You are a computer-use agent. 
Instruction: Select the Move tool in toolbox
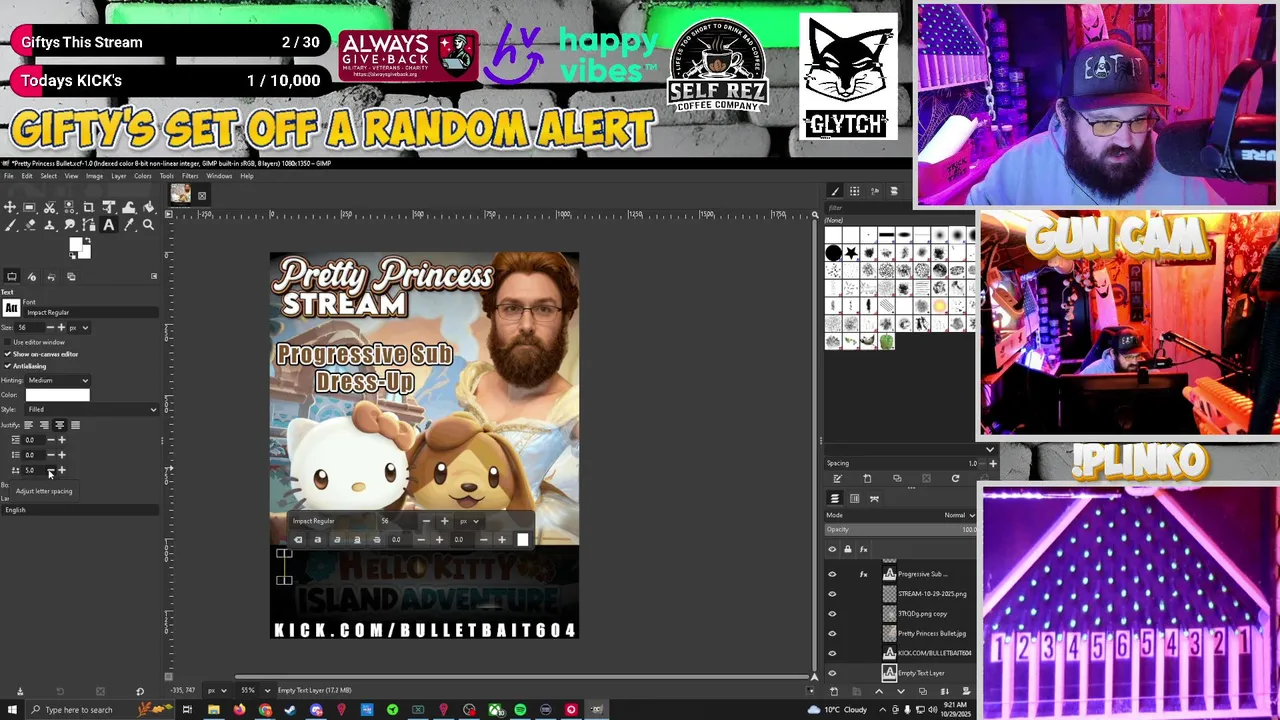click(x=10, y=207)
